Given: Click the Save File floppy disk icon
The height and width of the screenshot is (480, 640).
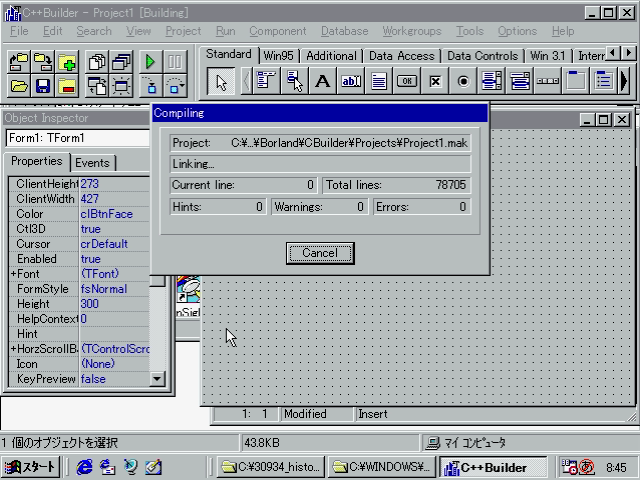Looking at the screenshot, I should [x=43, y=86].
